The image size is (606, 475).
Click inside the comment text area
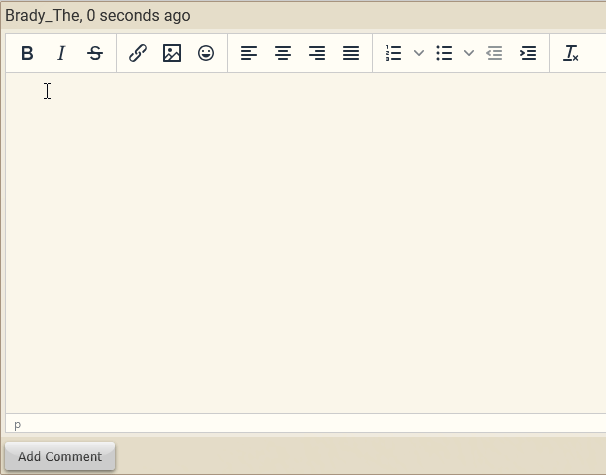click(300, 240)
